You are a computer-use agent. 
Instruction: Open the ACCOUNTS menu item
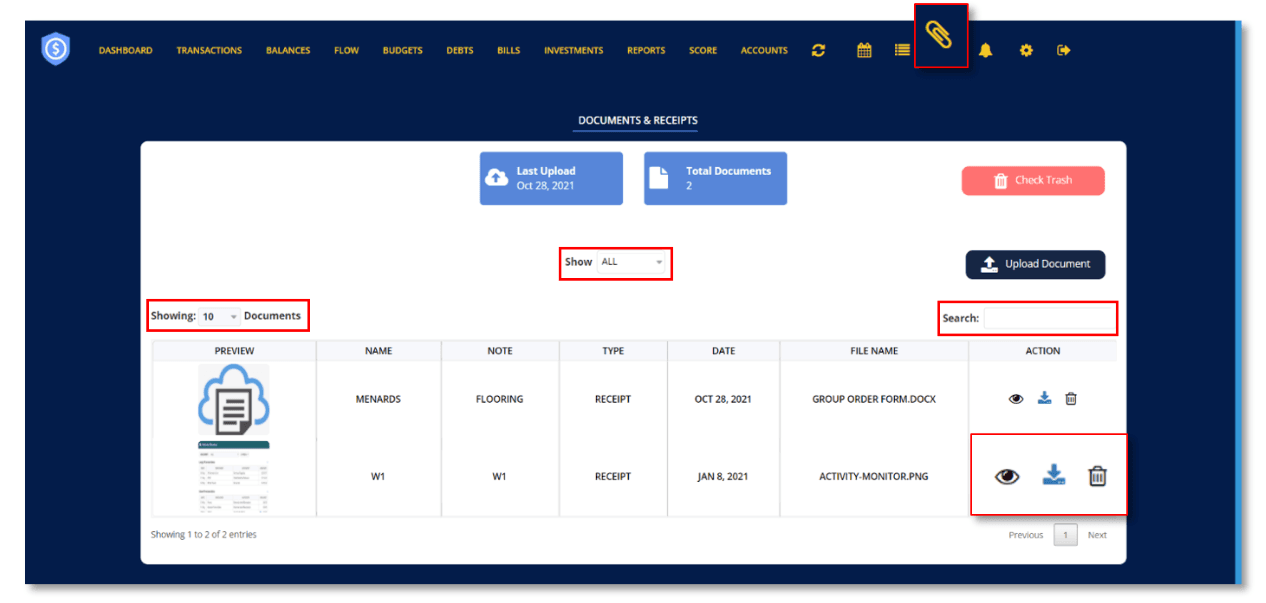(764, 51)
